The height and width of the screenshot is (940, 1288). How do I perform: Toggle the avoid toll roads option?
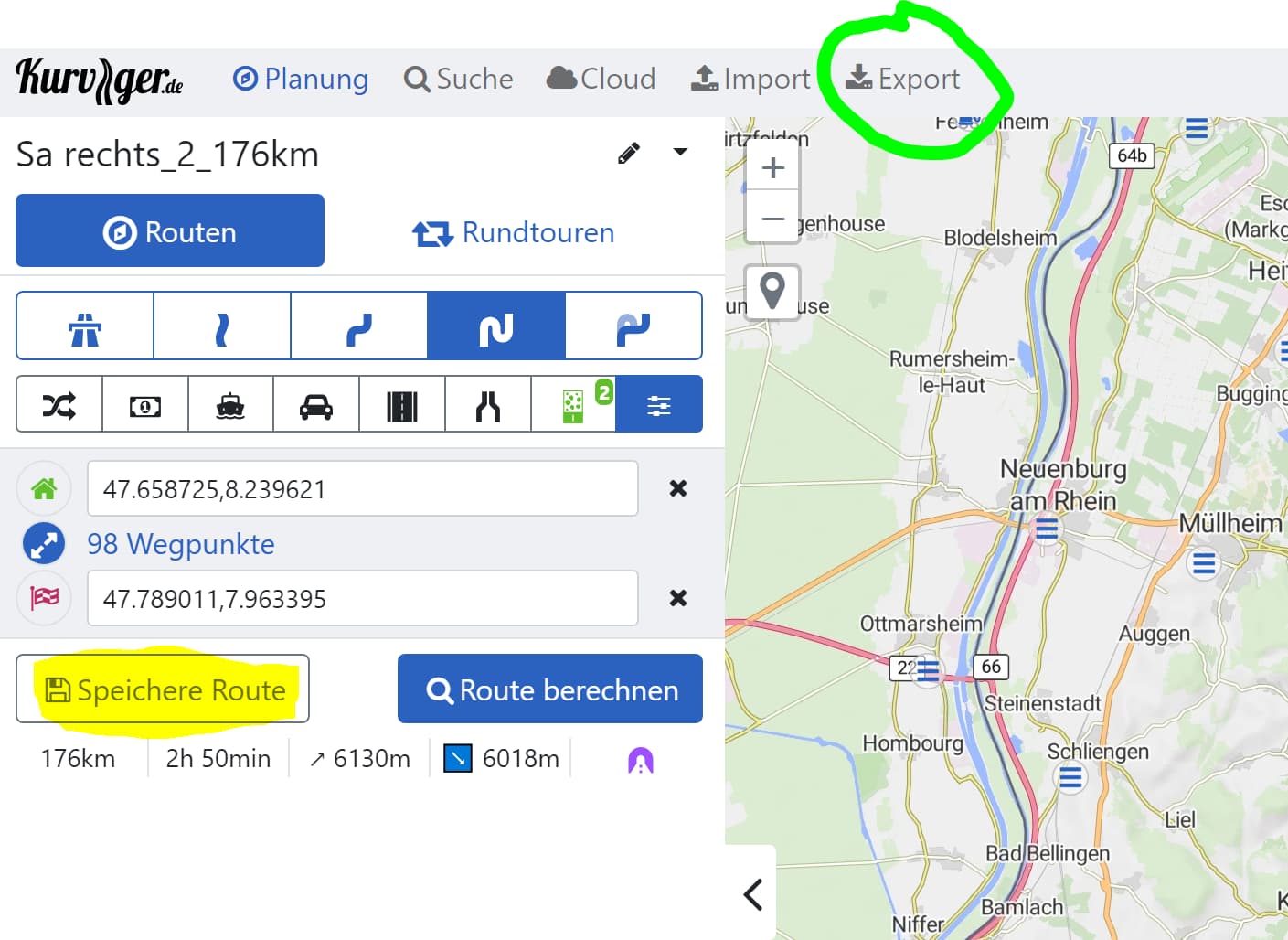tap(145, 404)
